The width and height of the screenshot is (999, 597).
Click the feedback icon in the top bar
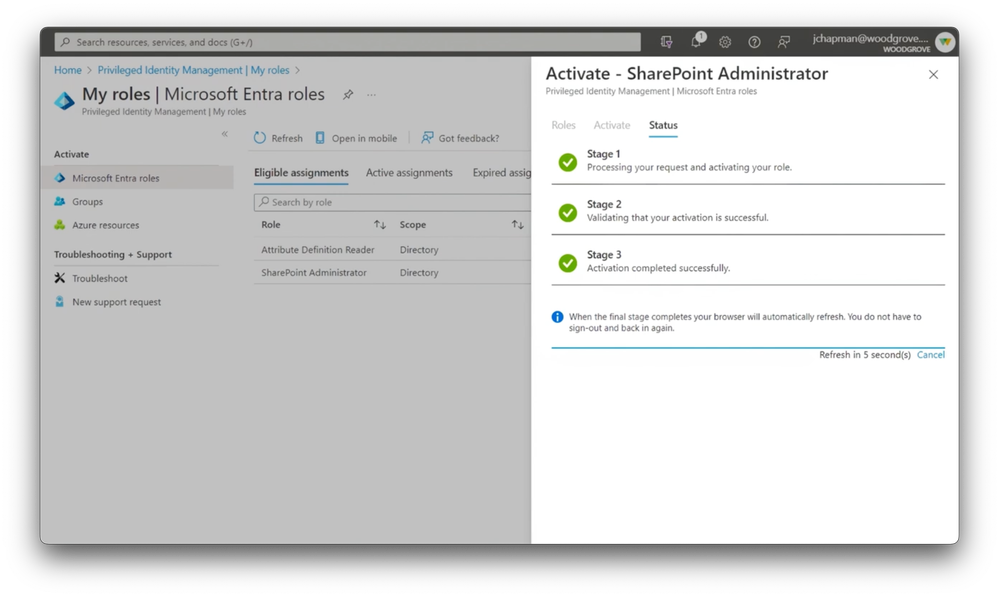784,42
